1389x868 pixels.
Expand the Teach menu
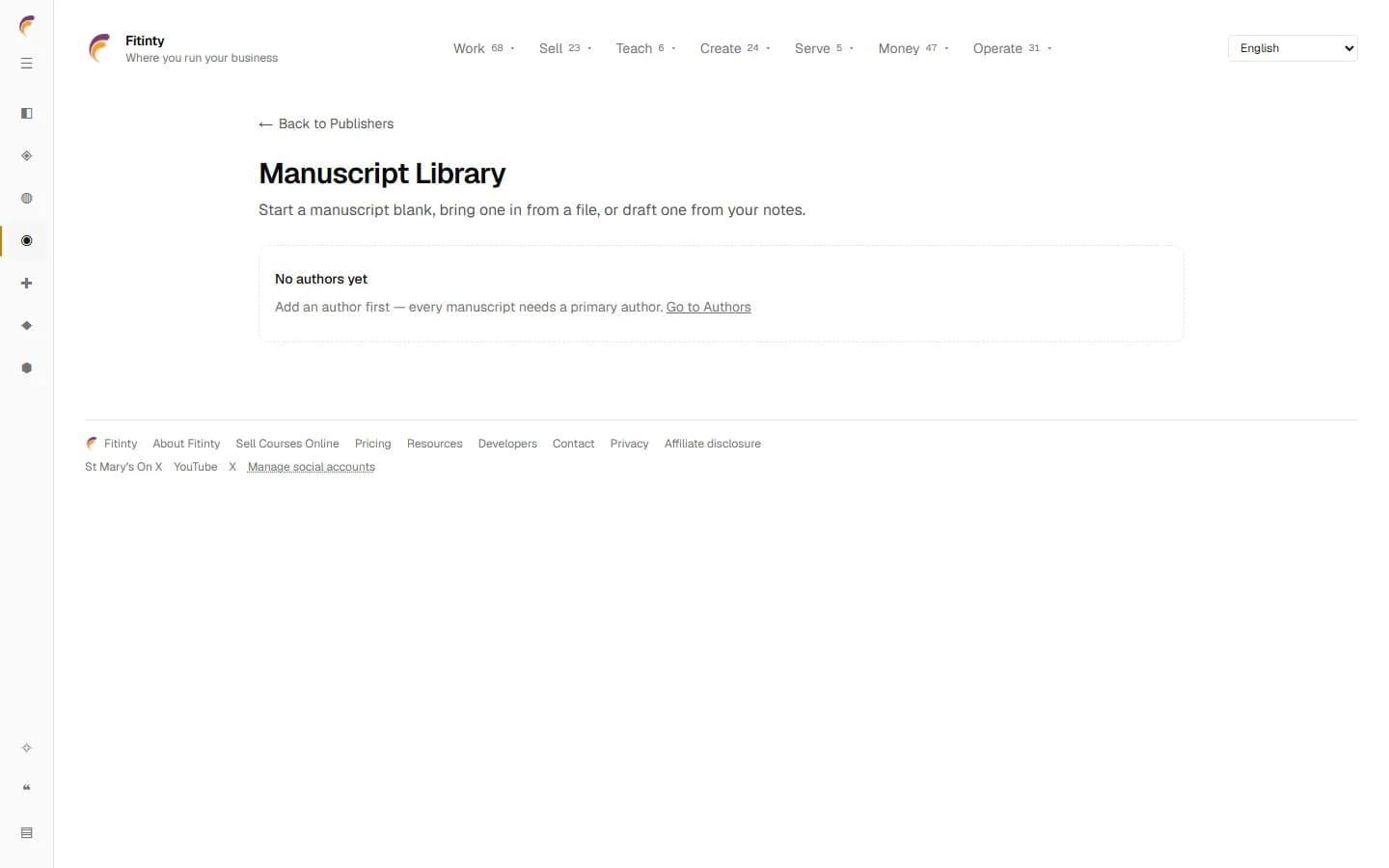tap(645, 48)
